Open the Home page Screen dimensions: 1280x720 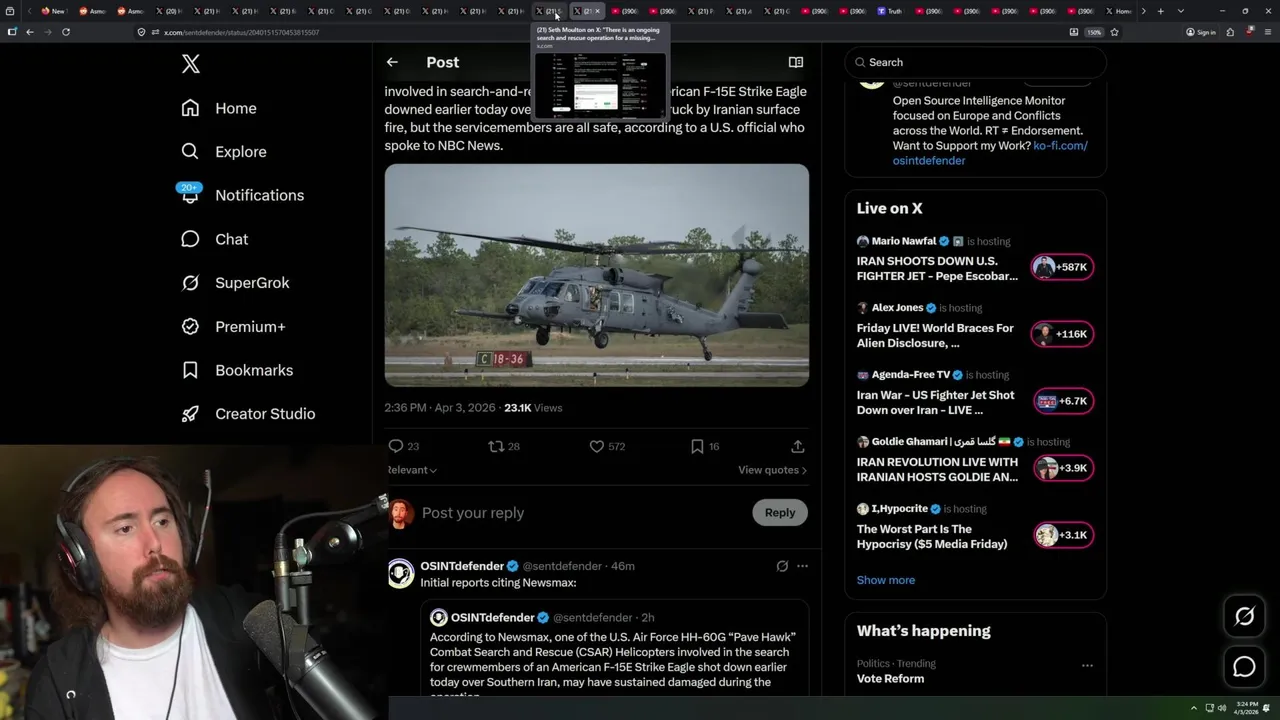219,108
